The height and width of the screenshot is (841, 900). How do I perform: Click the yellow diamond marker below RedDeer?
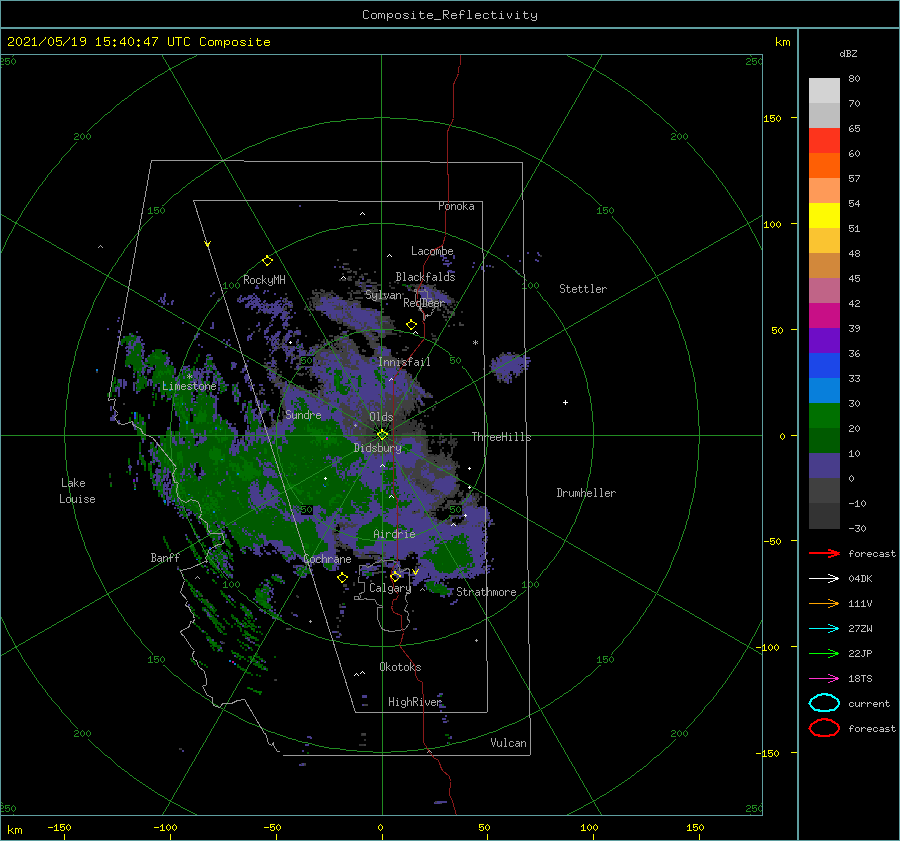[x=411, y=325]
